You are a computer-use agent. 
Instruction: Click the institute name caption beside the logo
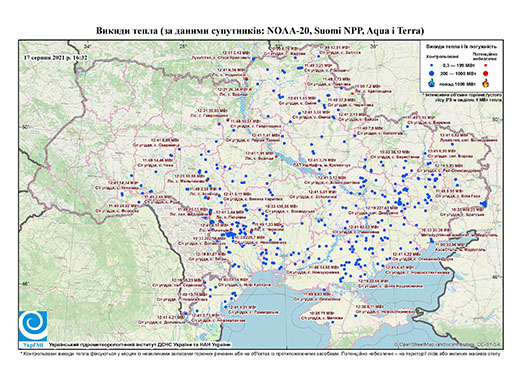pos(139,344)
